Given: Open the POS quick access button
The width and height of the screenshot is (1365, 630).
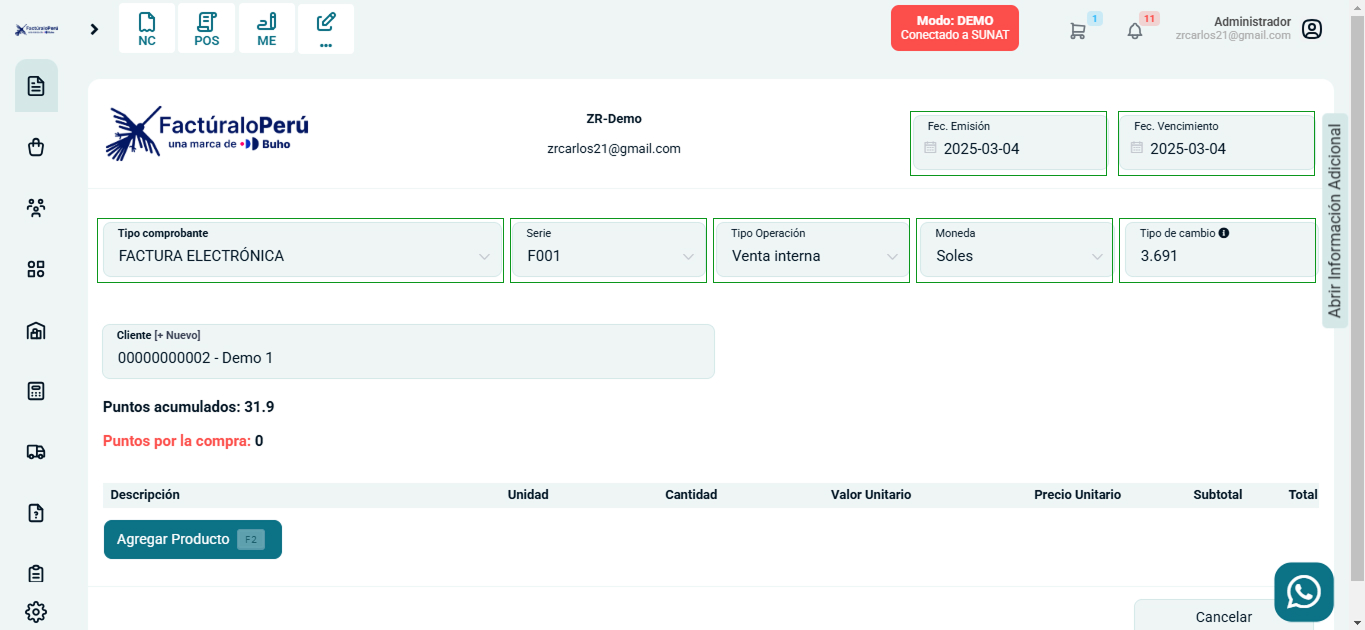Looking at the screenshot, I should click(x=207, y=28).
